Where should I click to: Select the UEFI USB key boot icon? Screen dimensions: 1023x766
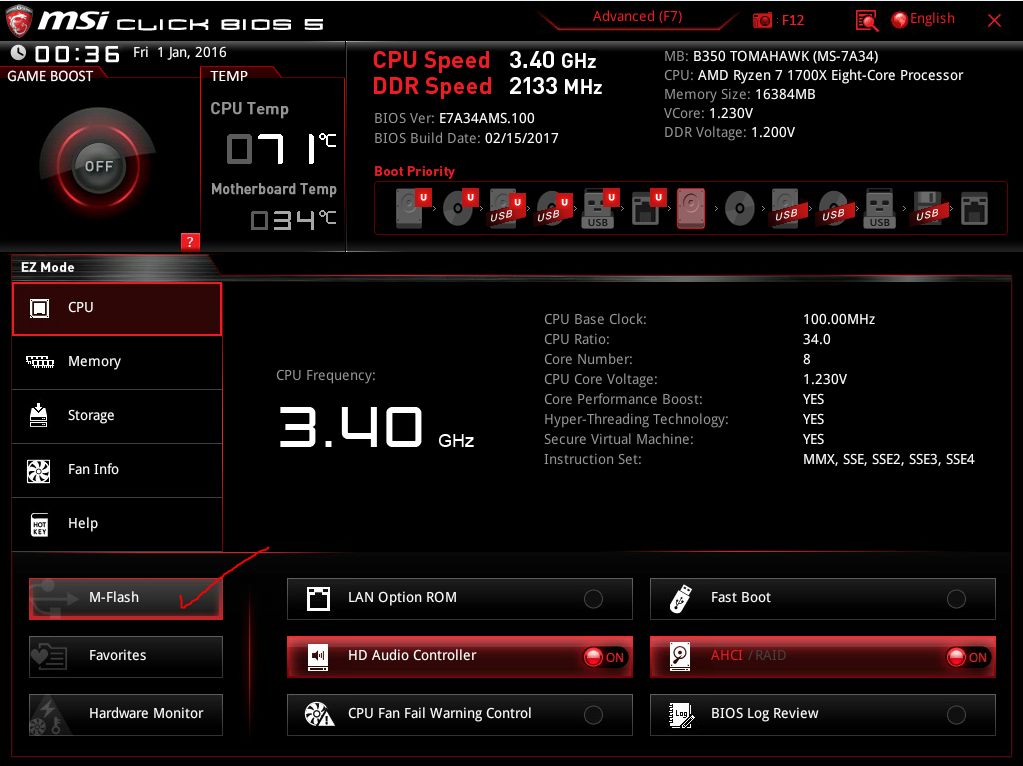pos(600,208)
